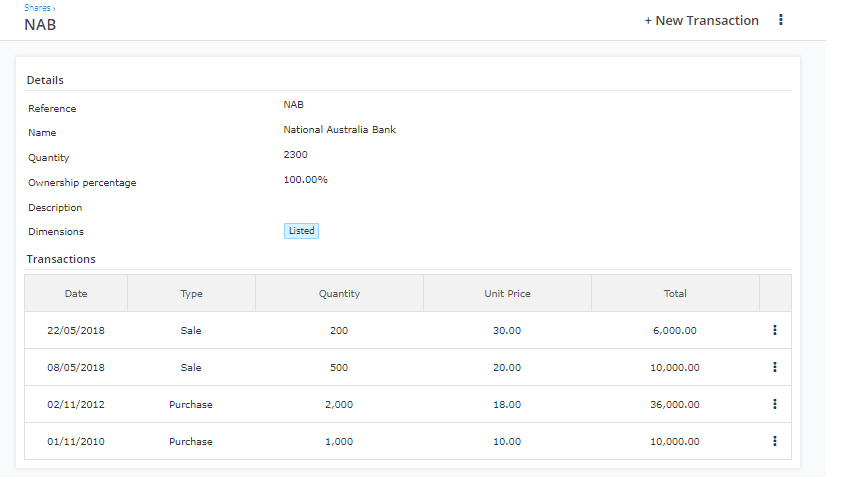Click the 2300 quantity value
The image size is (843, 485).
click(296, 155)
